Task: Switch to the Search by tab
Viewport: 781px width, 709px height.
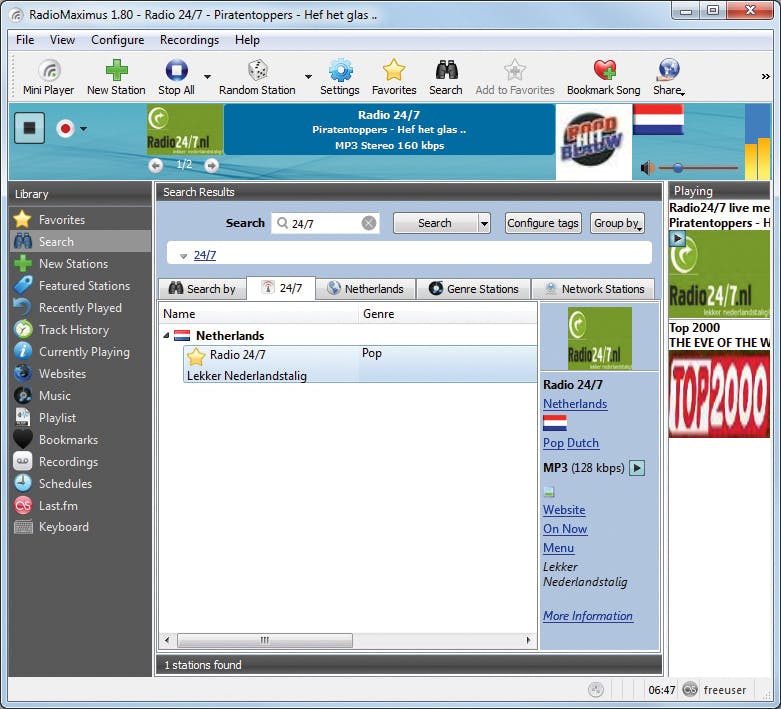Action: (x=202, y=289)
